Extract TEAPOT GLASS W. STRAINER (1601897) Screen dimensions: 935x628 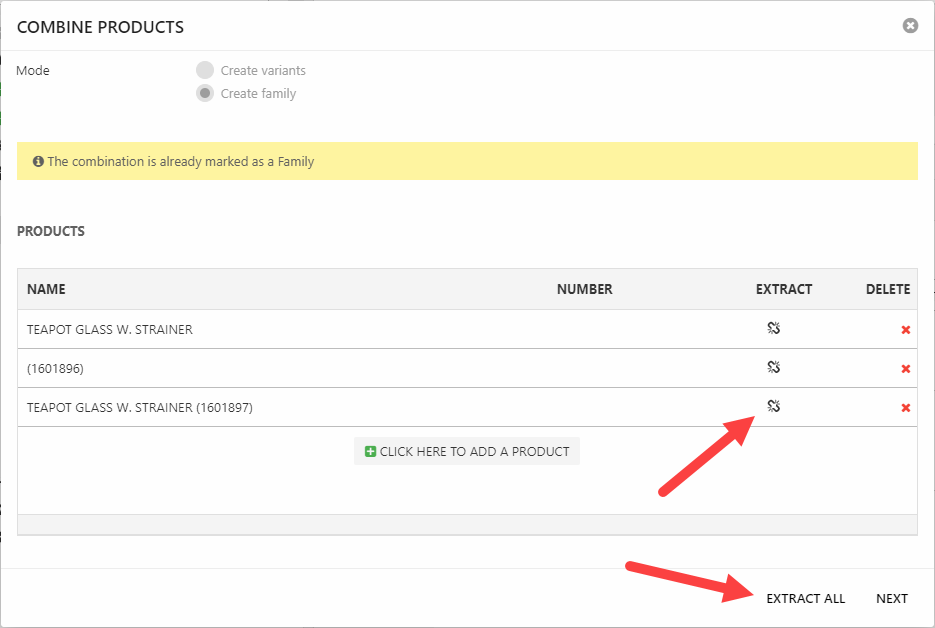[773, 406]
